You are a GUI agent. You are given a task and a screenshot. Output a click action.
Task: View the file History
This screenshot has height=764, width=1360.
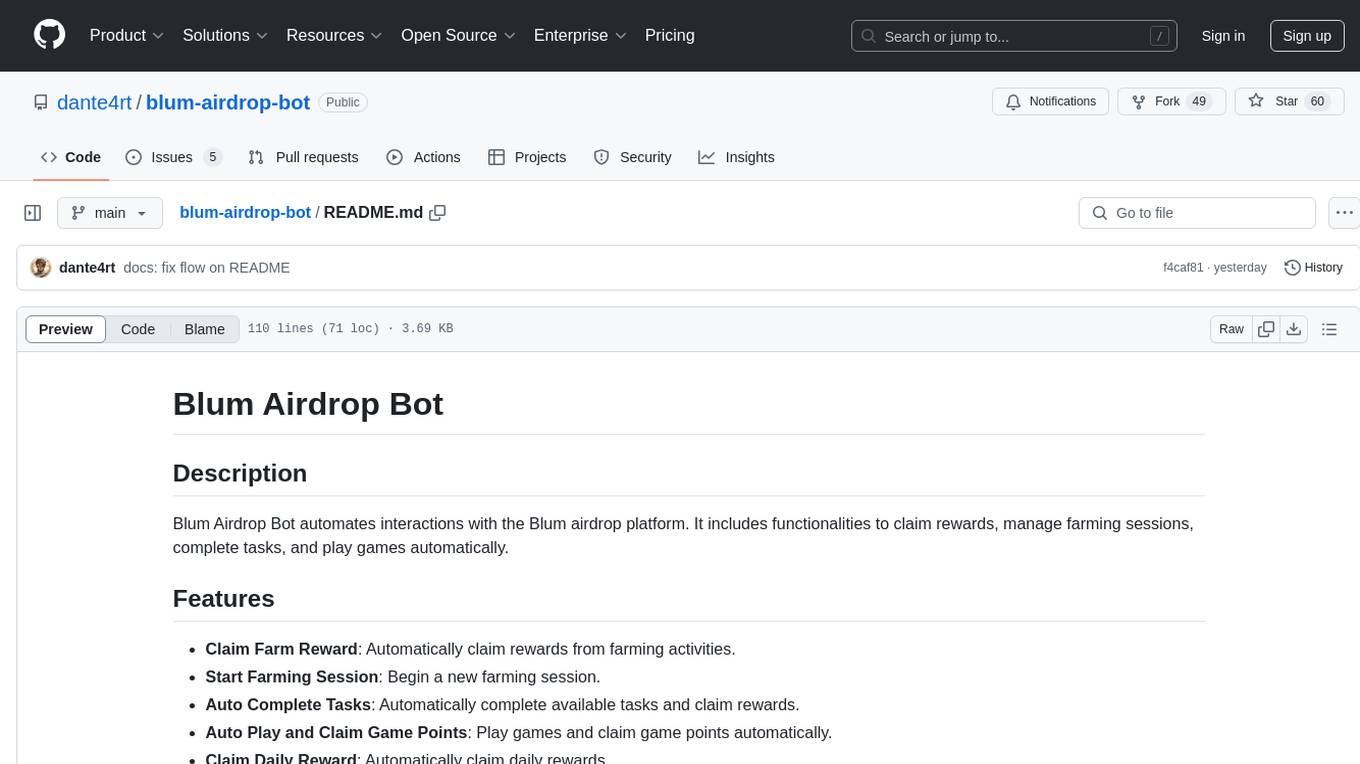(x=1313, y=268)
